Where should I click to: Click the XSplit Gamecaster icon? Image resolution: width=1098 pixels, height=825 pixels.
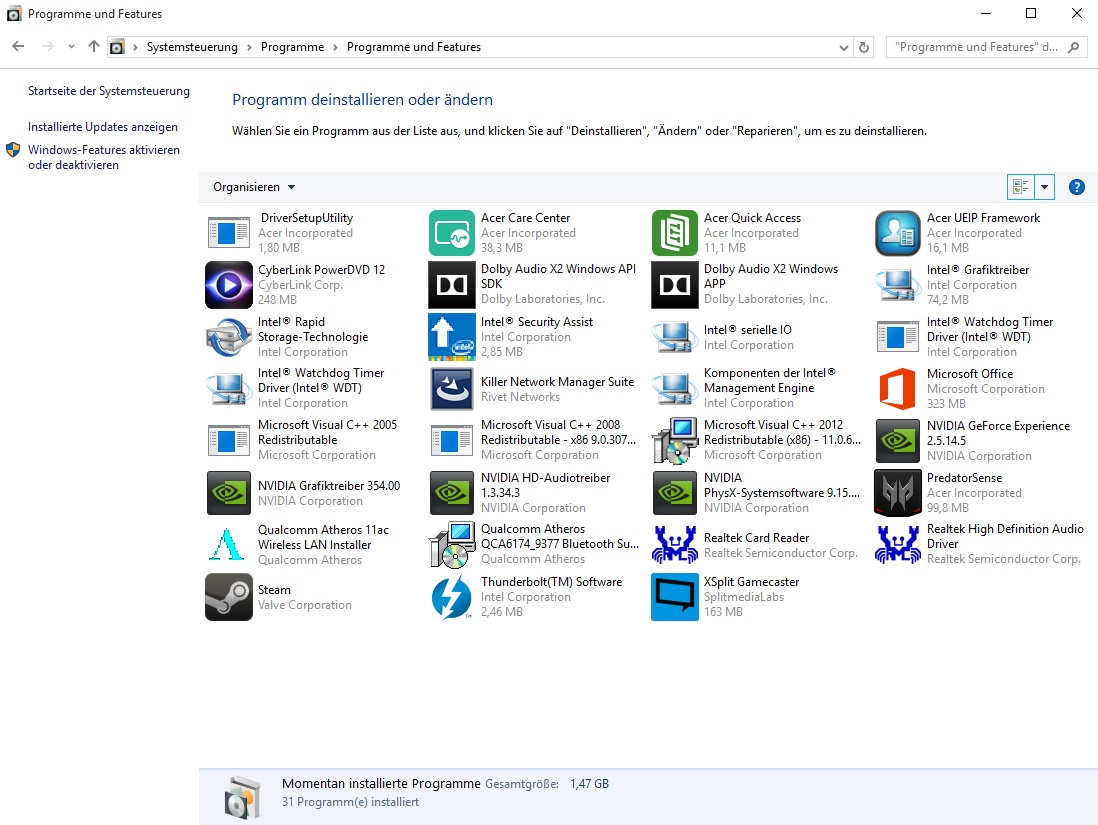(x=674, y=597)
